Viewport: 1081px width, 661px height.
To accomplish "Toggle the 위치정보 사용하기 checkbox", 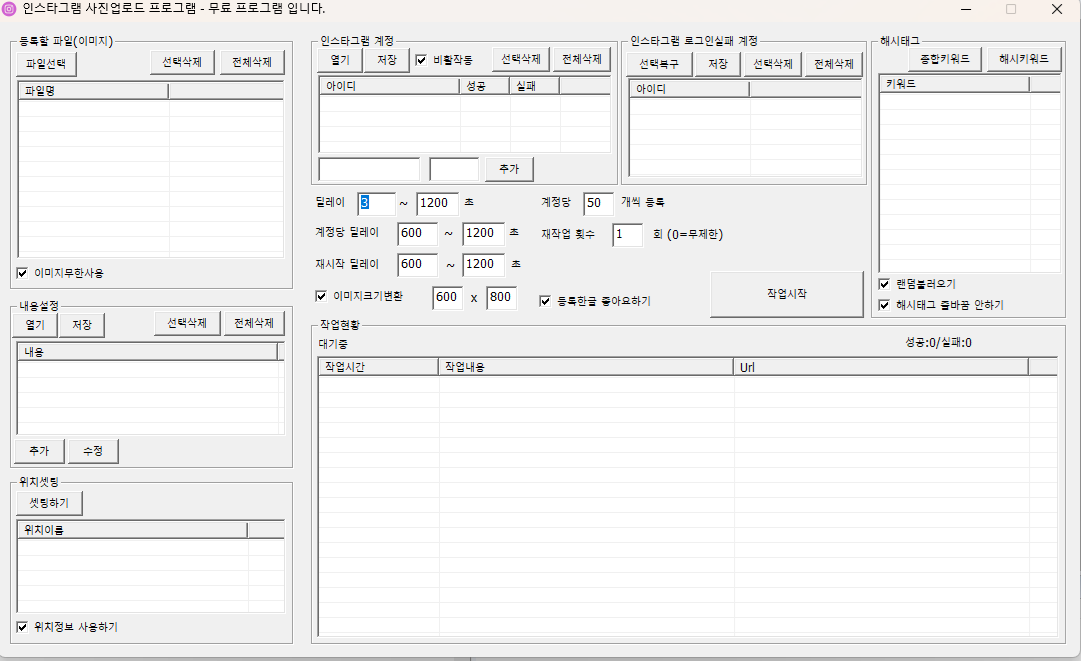I will click(22, 627).
